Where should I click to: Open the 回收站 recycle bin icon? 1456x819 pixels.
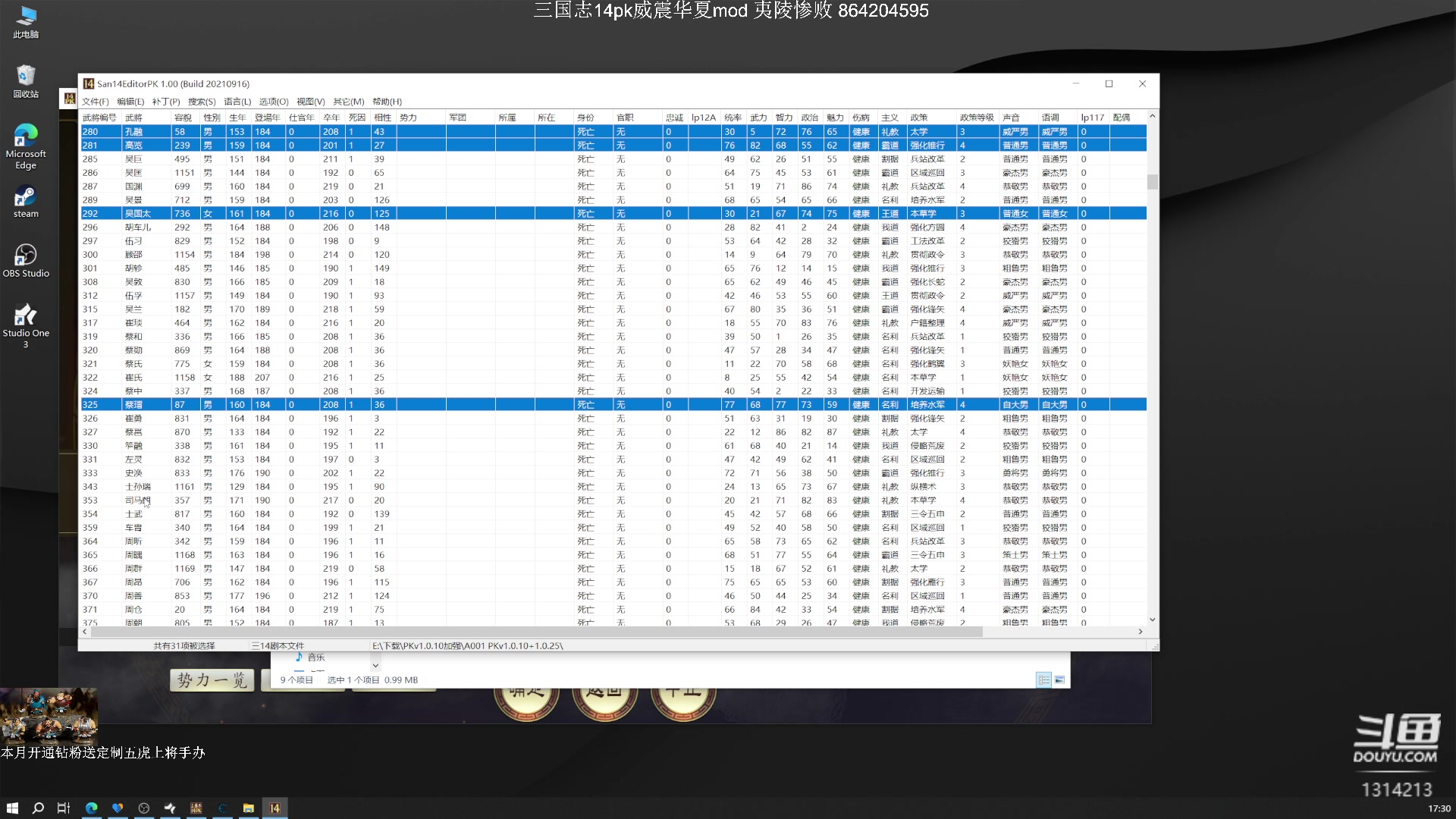coord(25,82)
